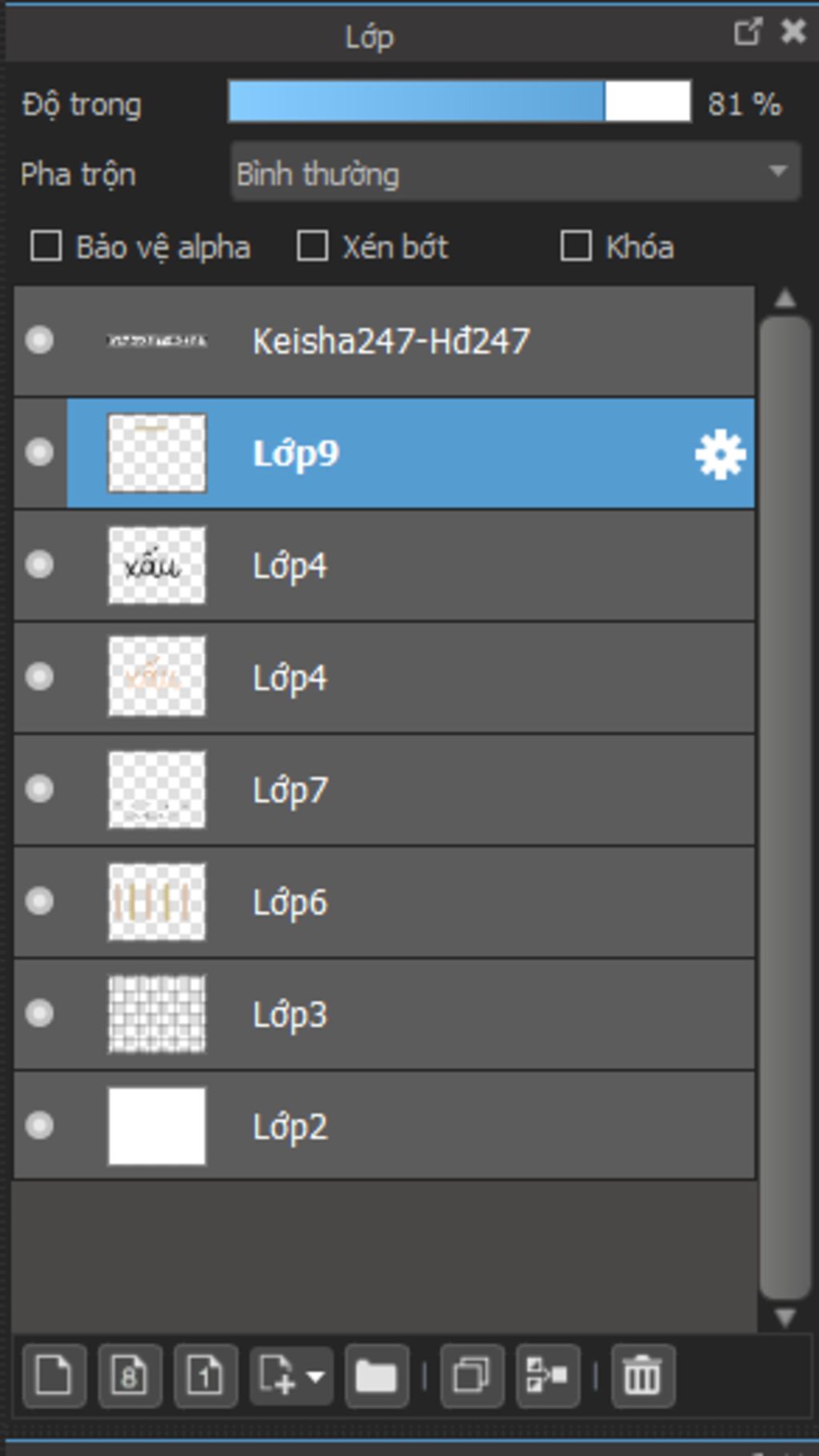This screenshot has width=819, height=1456.
Task: Create a new layer folder
Action: point(377,1376)
